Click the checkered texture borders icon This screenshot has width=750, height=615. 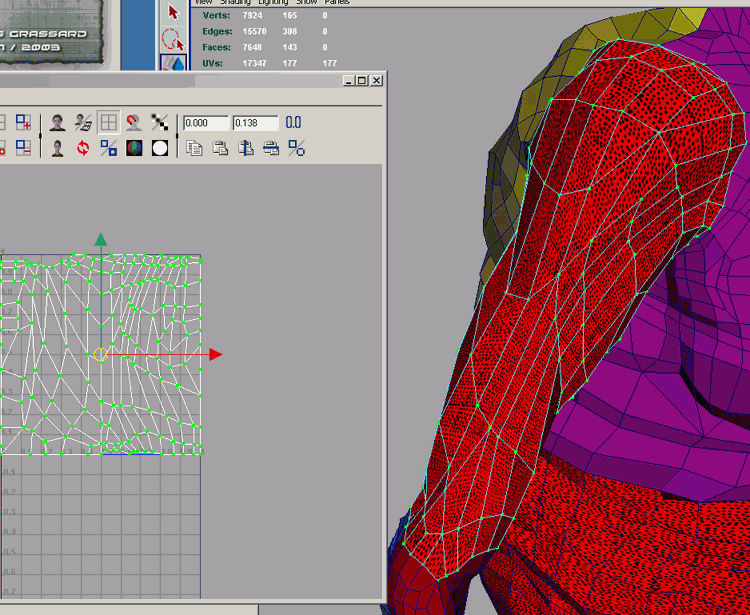tap(159, 123)
